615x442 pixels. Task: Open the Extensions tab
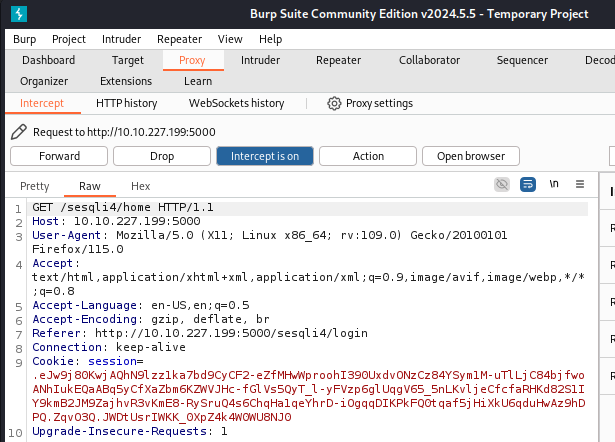pyautogui.click(x=126, y=81)
